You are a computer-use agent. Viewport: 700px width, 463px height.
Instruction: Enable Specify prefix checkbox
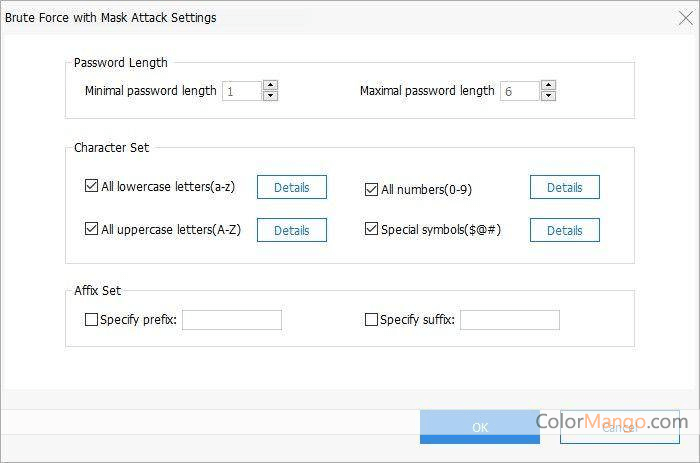click(x=92, y=320)
